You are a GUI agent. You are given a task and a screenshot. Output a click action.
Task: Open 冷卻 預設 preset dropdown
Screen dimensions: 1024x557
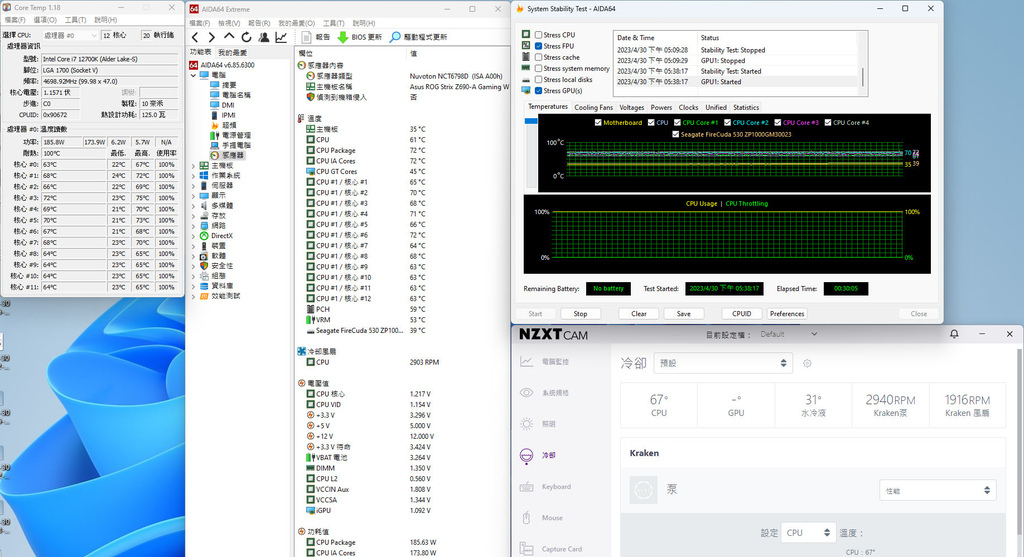(x=723, y=363)
